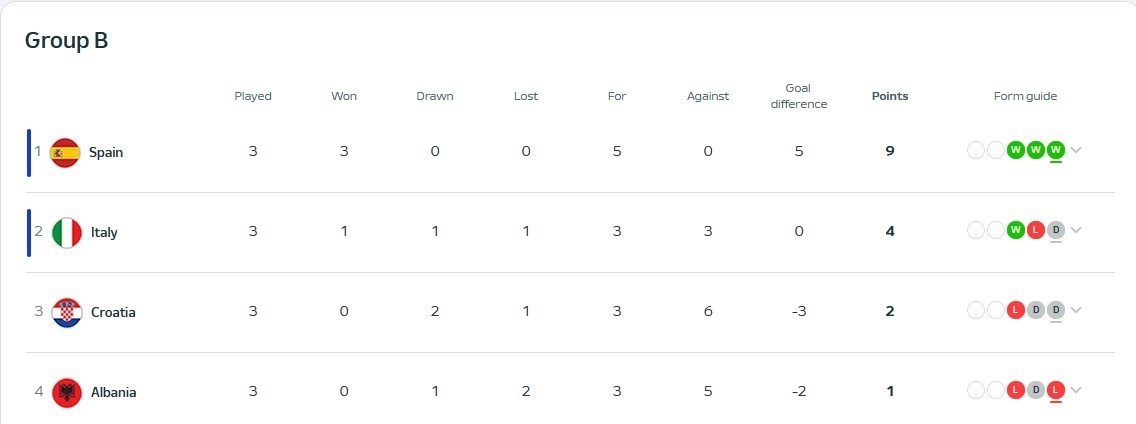Screen dimensions: 1136x424
Task: Expand Croatia's form guide chevron
Action: (1076, 310)
